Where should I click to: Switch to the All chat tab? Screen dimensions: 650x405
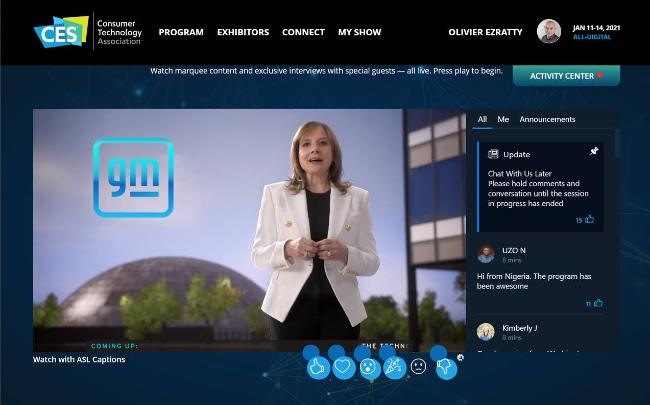482,119
